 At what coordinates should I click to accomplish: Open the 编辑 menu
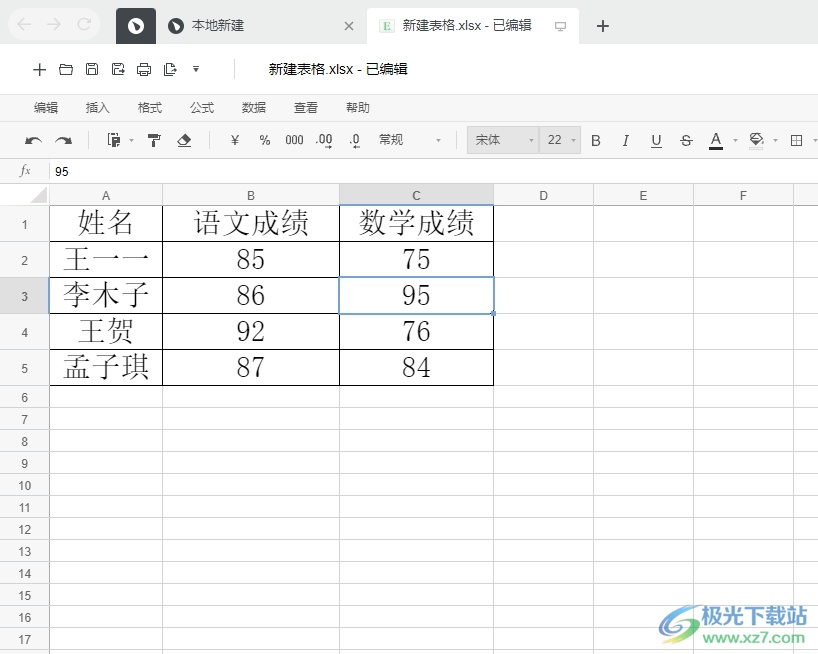tap(46, 107)
